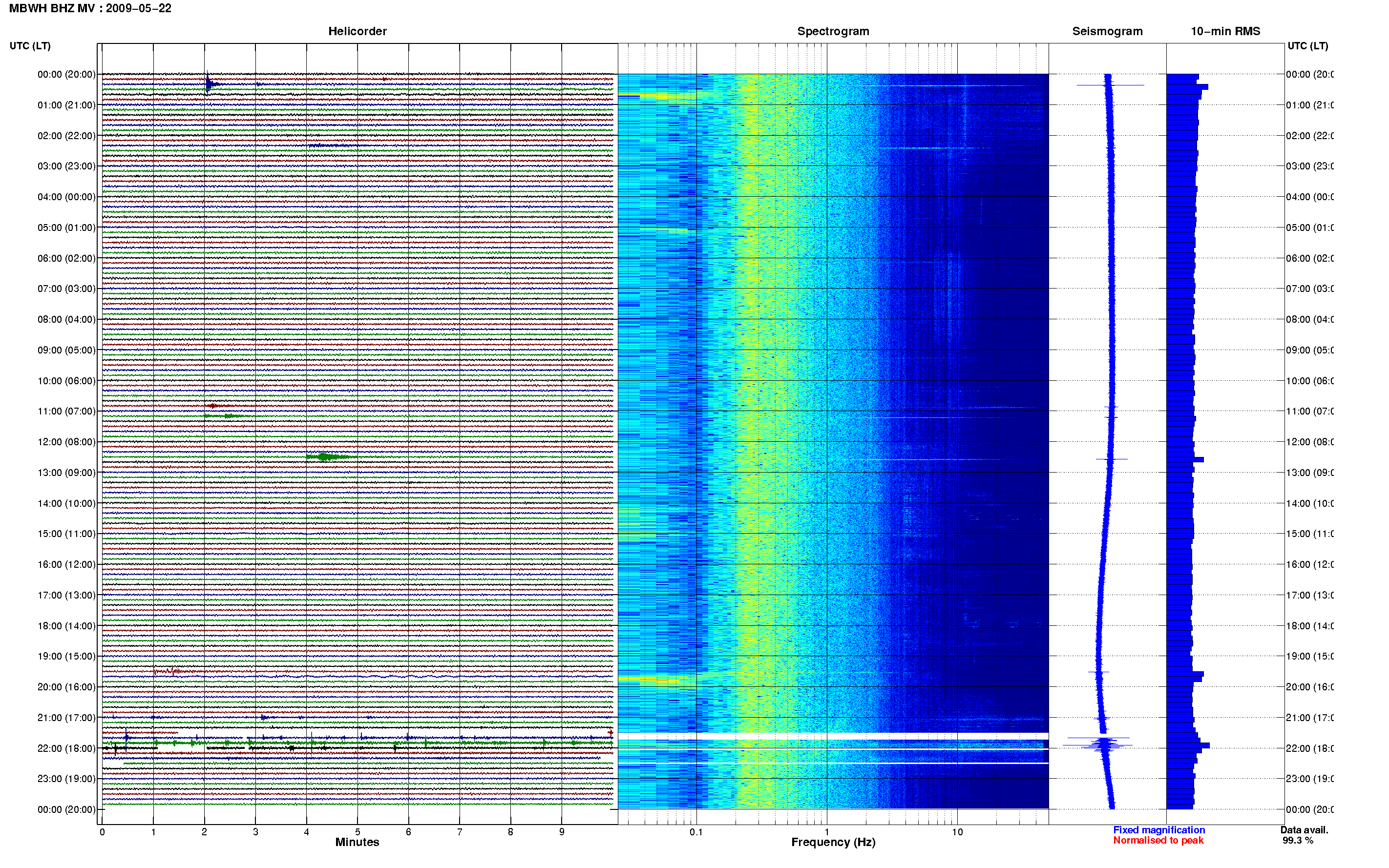Click the left axis label '02:00 (22:00)'
The image size is (1389, 868).
[66, 136]
